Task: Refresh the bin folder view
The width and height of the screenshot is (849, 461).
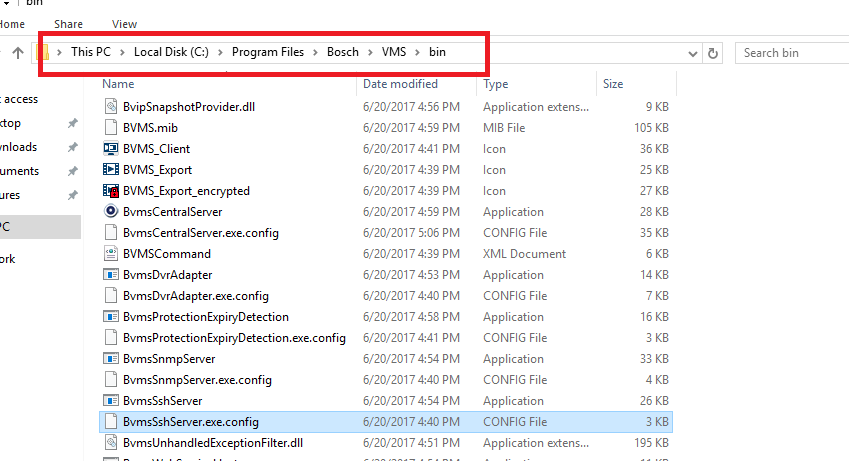Action: (x=713, y=53)
